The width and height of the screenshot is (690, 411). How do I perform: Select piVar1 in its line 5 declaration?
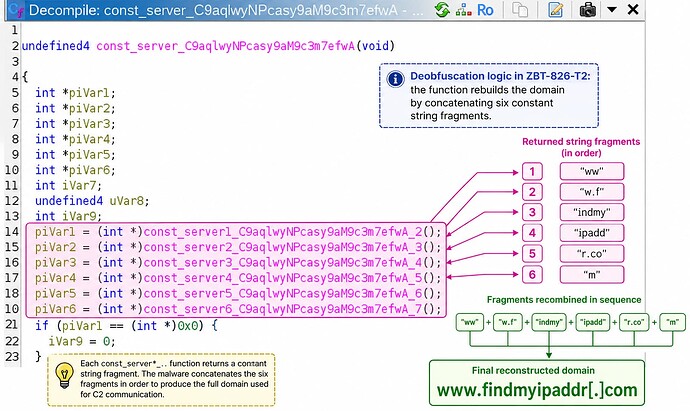[88, 93]
